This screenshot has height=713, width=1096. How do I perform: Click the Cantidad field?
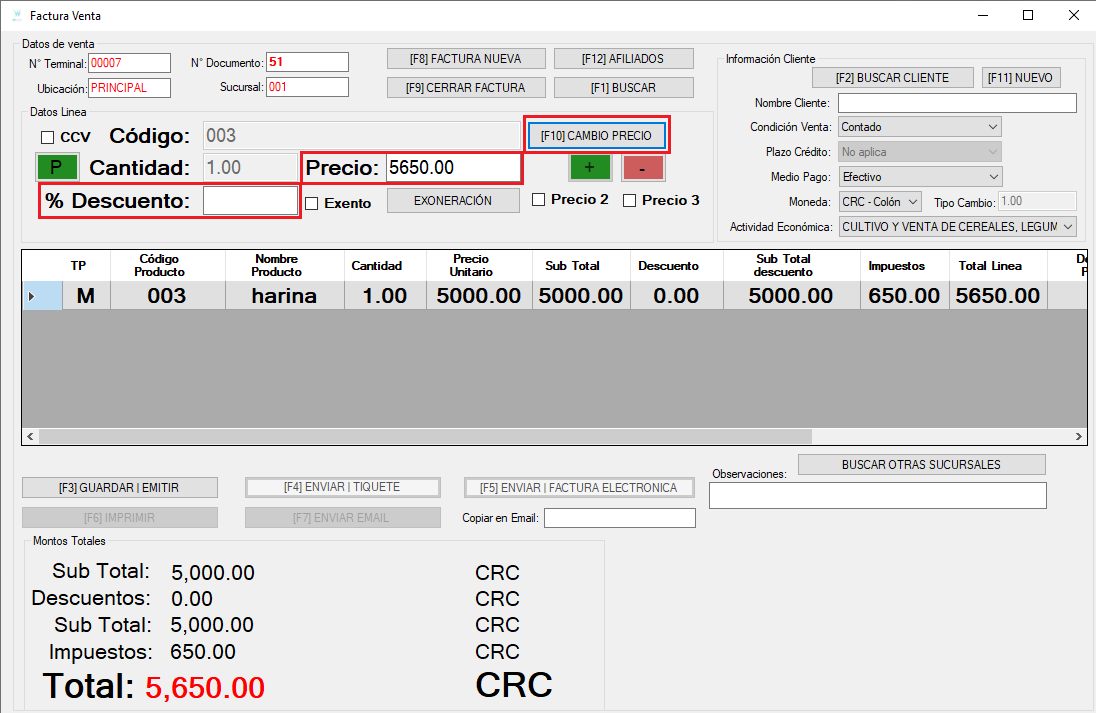(x=251, y=168)
